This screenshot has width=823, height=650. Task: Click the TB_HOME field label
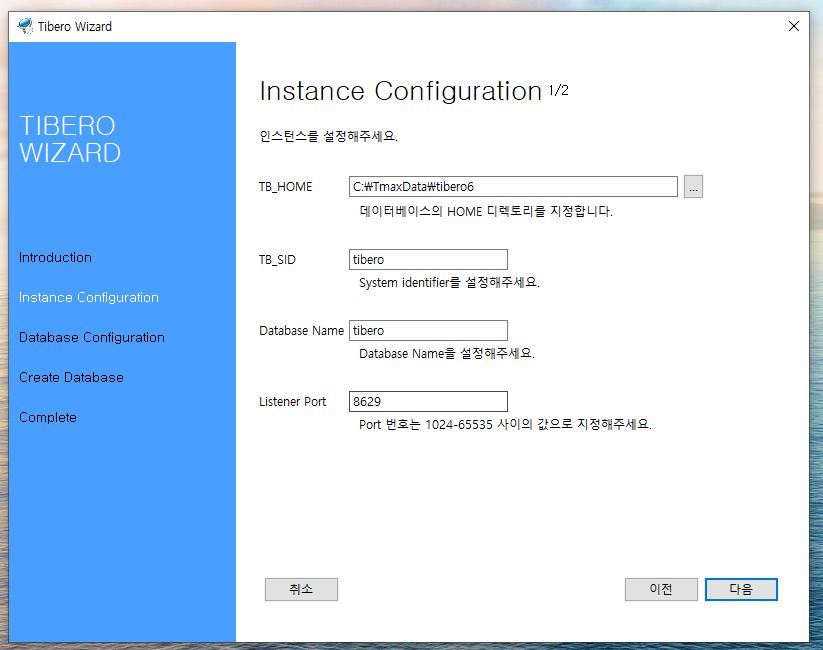click(x=286, y=187)
